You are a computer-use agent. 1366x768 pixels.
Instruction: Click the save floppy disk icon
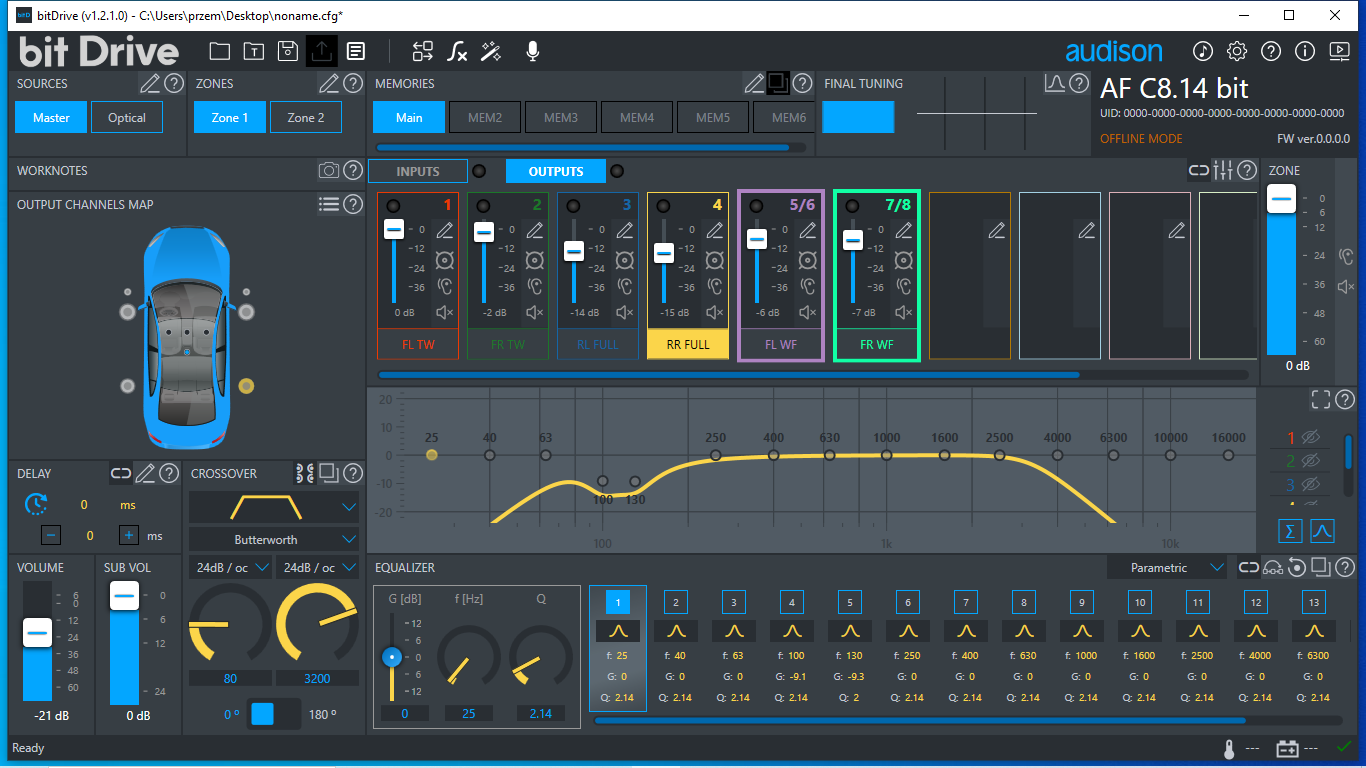pos(287,51)
